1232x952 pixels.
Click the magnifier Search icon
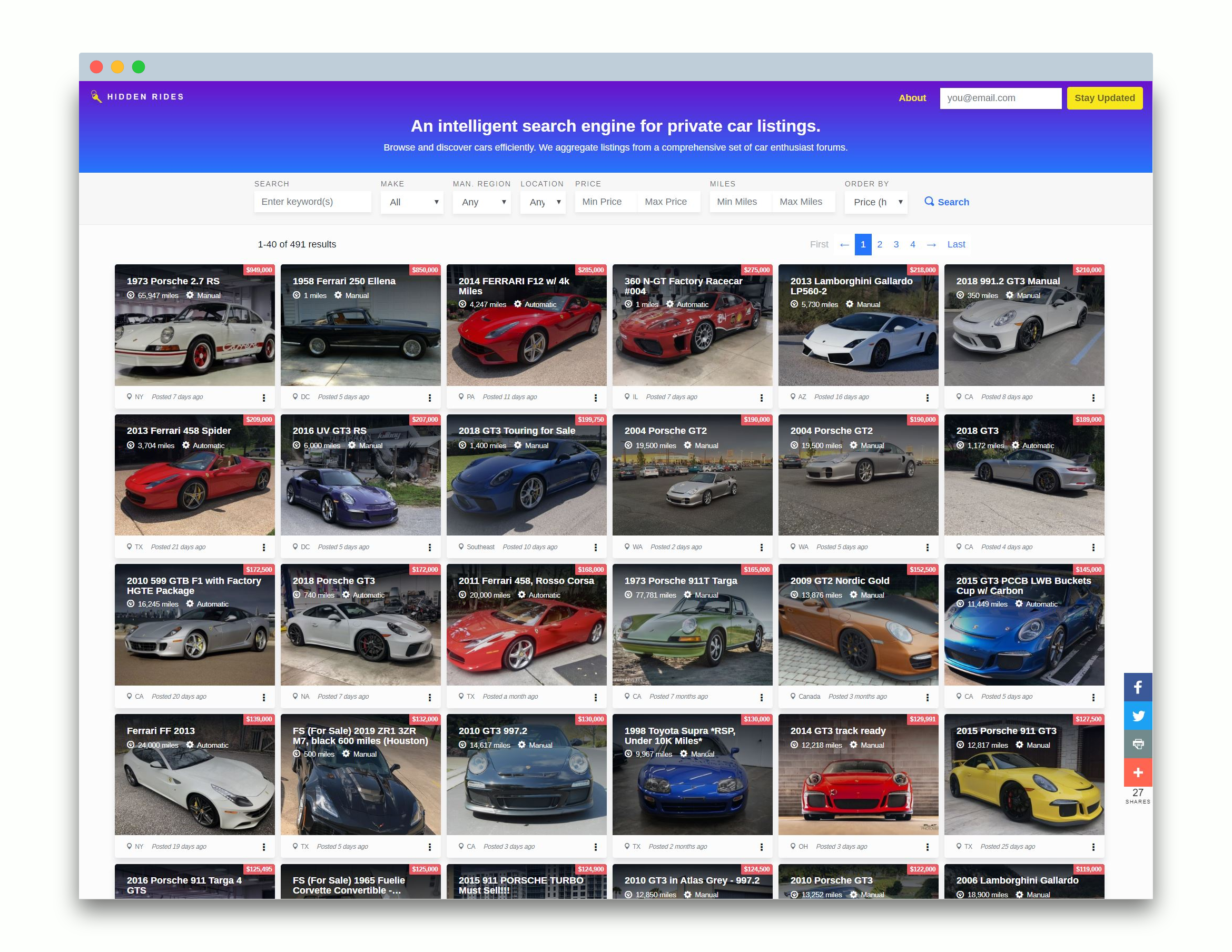929,201
